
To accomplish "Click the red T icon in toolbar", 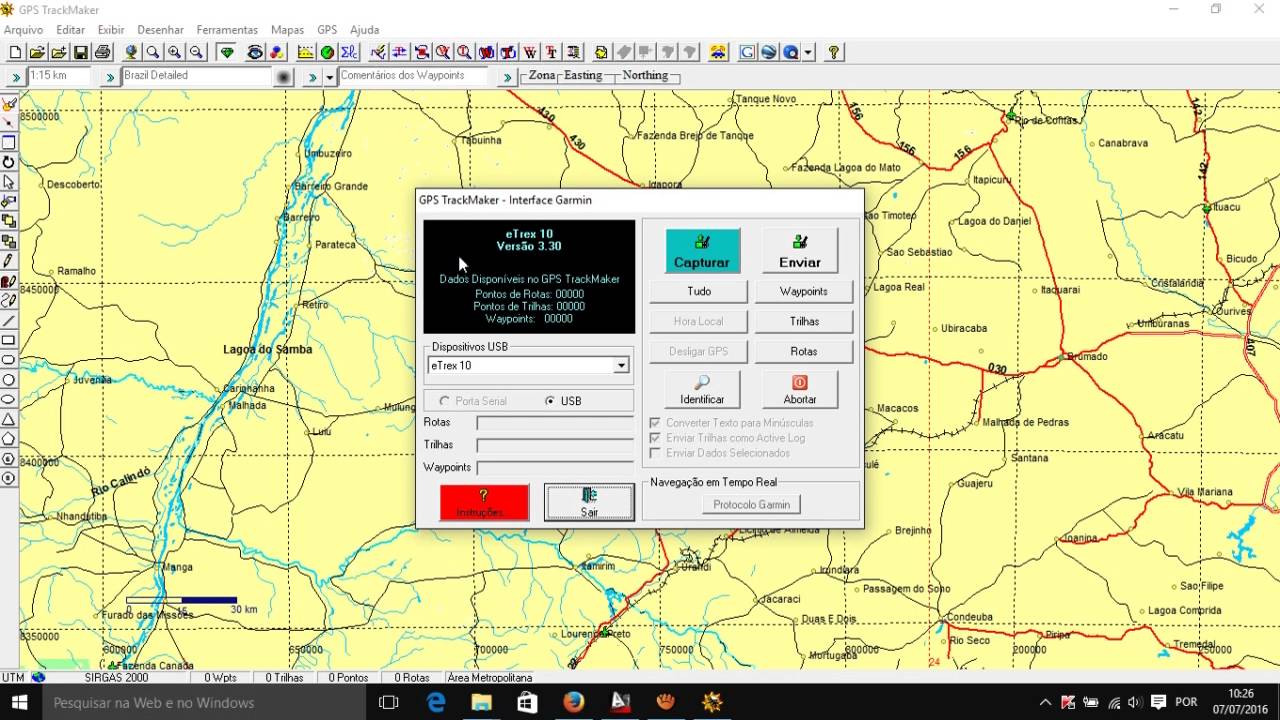I will point(551,52).
